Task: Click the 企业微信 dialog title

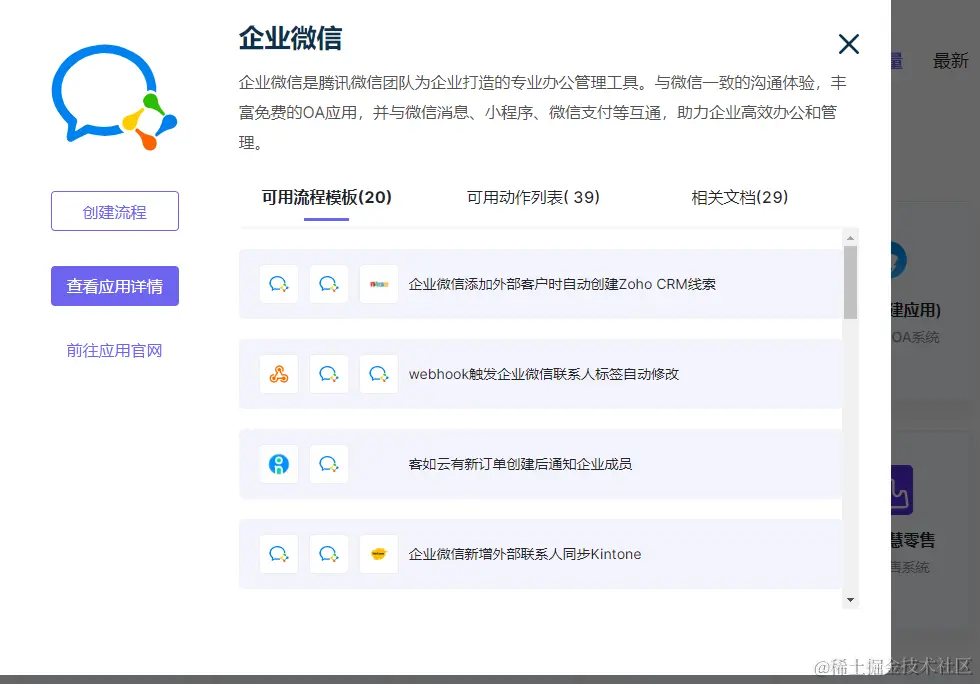Action: pyautogui.click(x=291, y=39)
